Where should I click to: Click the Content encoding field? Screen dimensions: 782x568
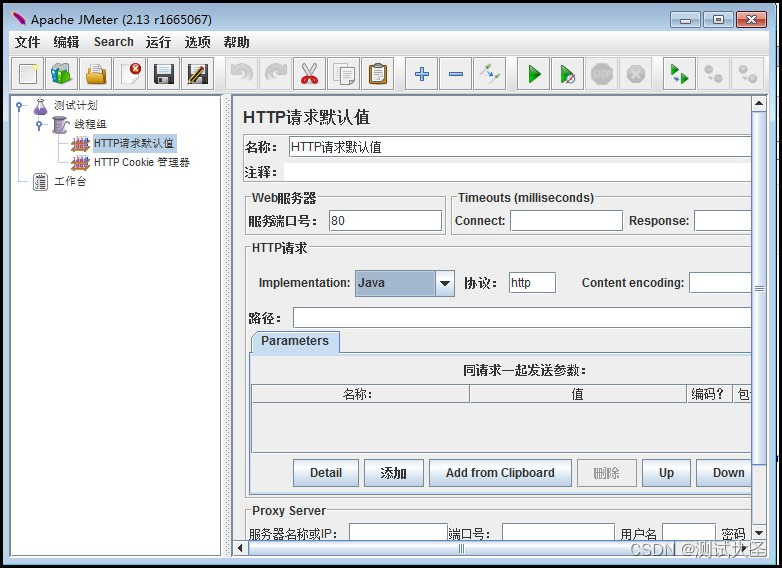coord(720,283)
